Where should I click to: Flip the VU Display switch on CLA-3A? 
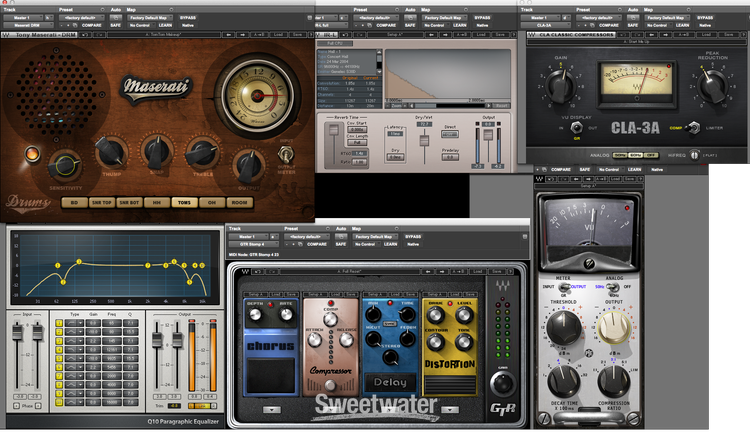point(577,128)
